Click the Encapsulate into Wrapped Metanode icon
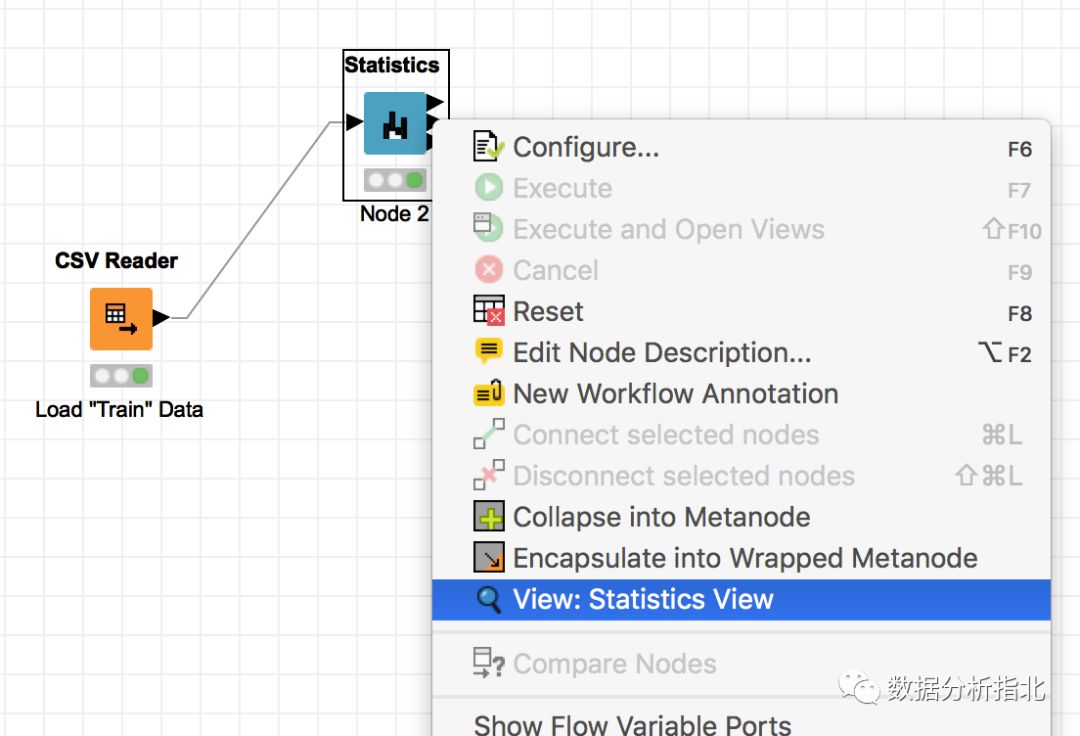This screenshot has height=736, width=1080. (488, 558)
